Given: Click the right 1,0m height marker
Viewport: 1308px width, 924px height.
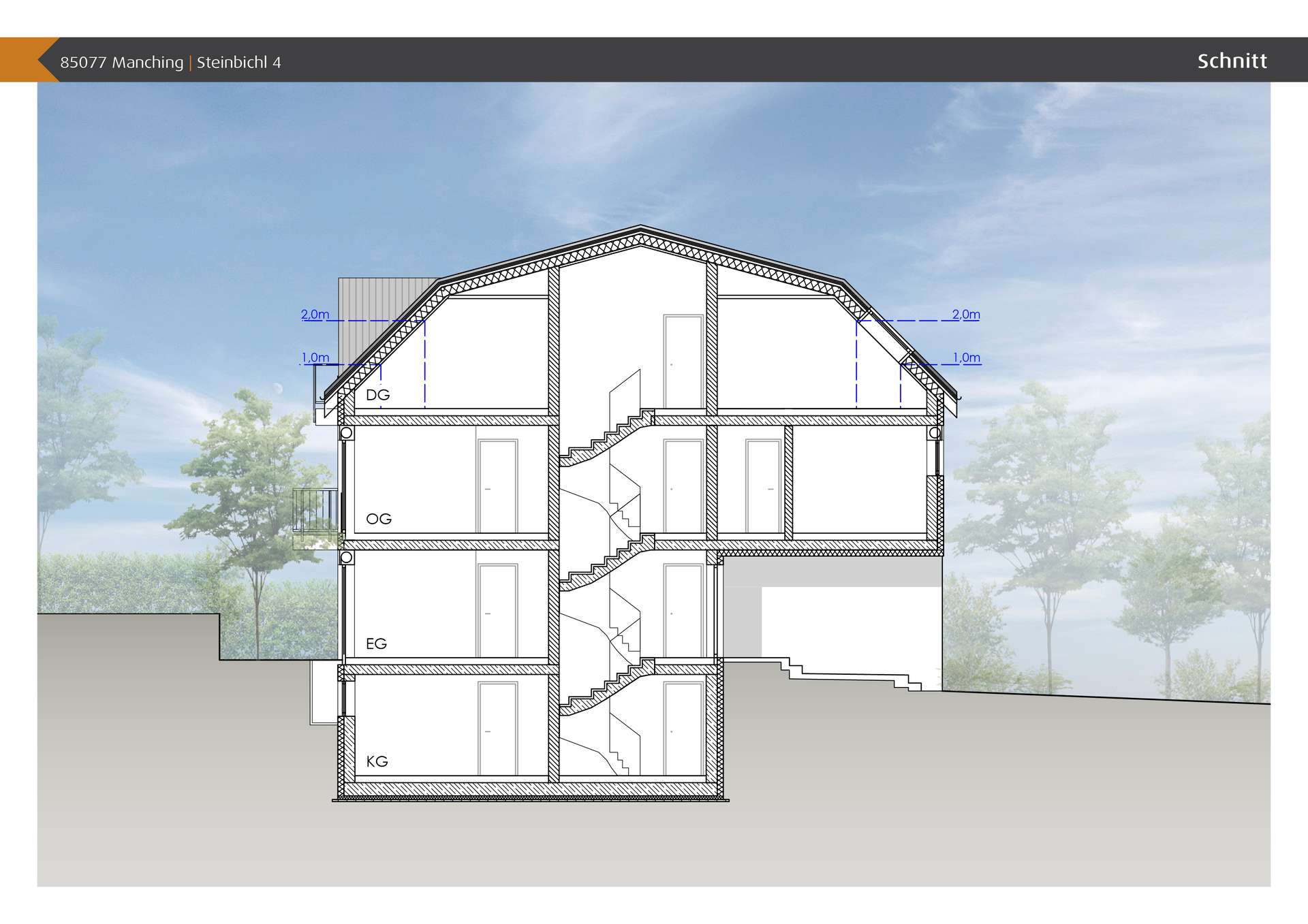Looking at the screenshot, I should coord(966,357).
